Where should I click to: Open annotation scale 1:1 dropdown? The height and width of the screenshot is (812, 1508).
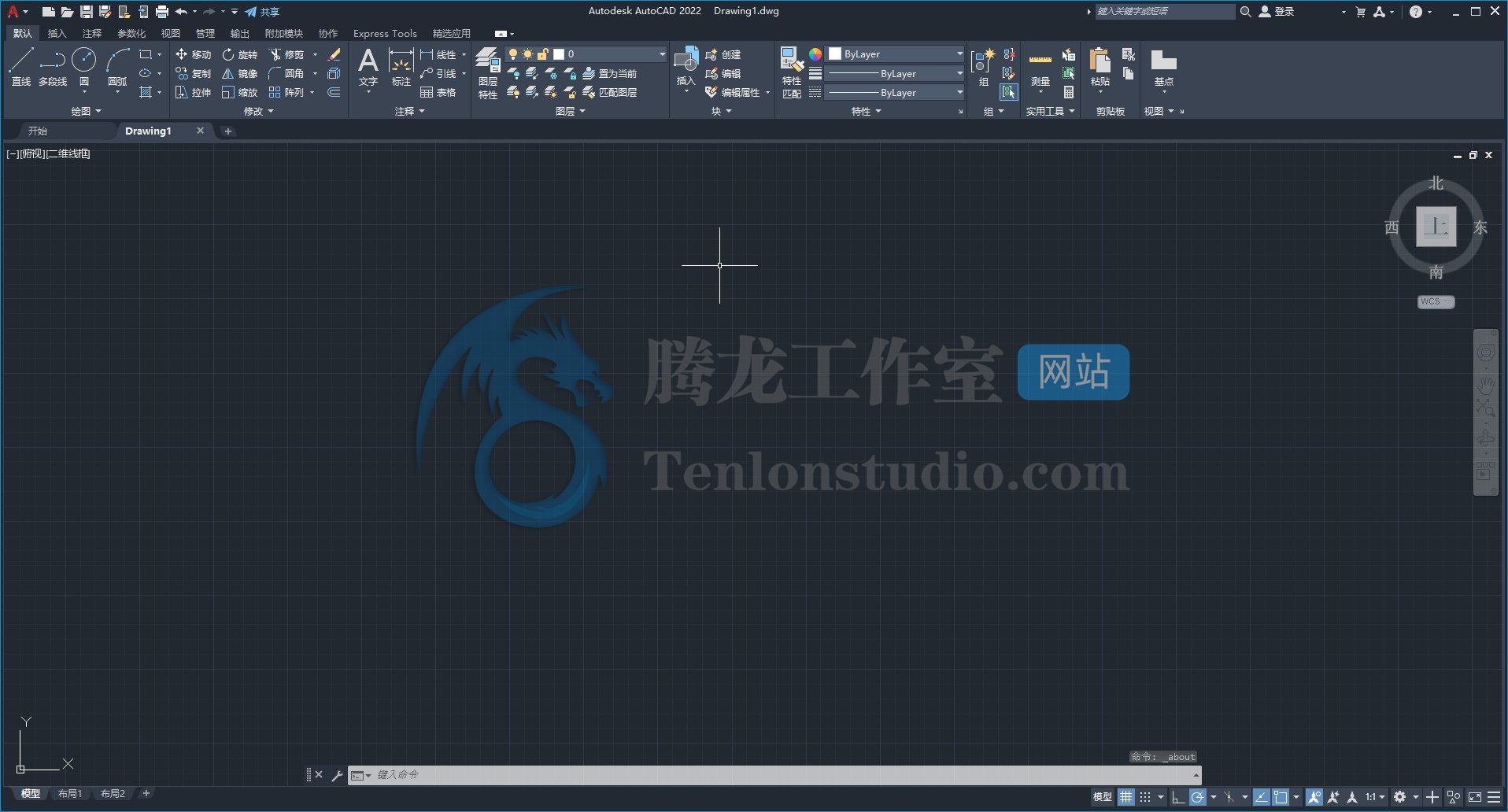1375,797
